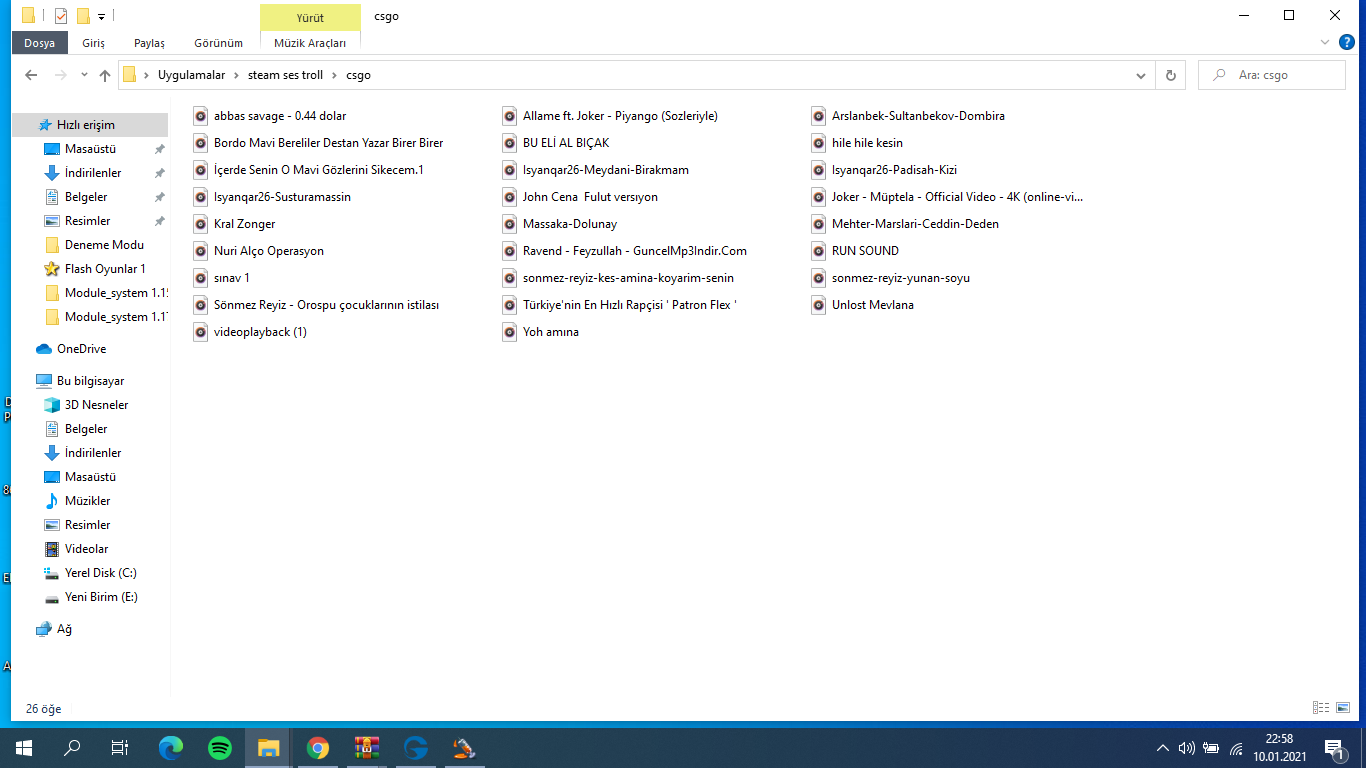Expand the chevron after steam ses troll
This screenshot has width=1366, height=768.
[x=335, y=75]
